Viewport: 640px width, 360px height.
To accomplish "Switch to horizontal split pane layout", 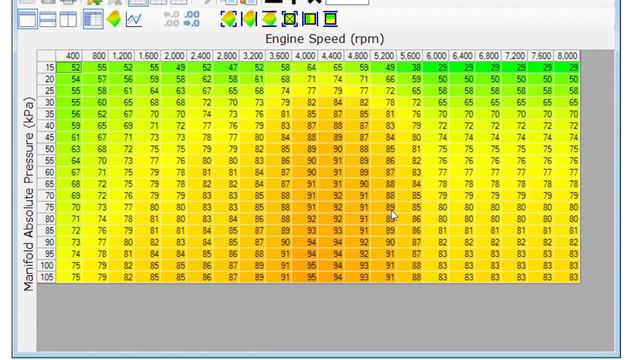I will [x=48, y=19].
